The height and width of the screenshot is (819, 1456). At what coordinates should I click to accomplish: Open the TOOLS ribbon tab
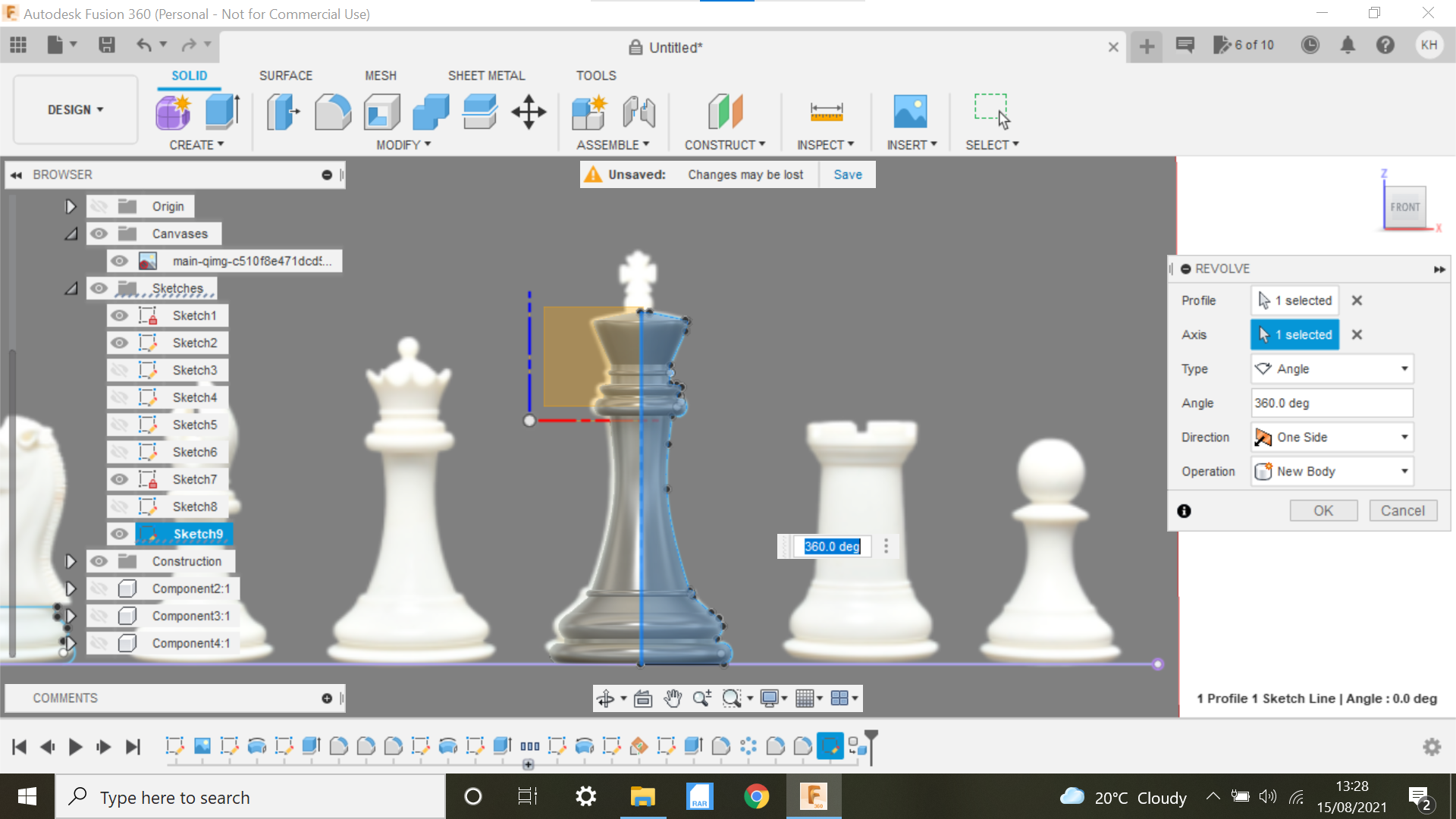[x=596, y=75]
